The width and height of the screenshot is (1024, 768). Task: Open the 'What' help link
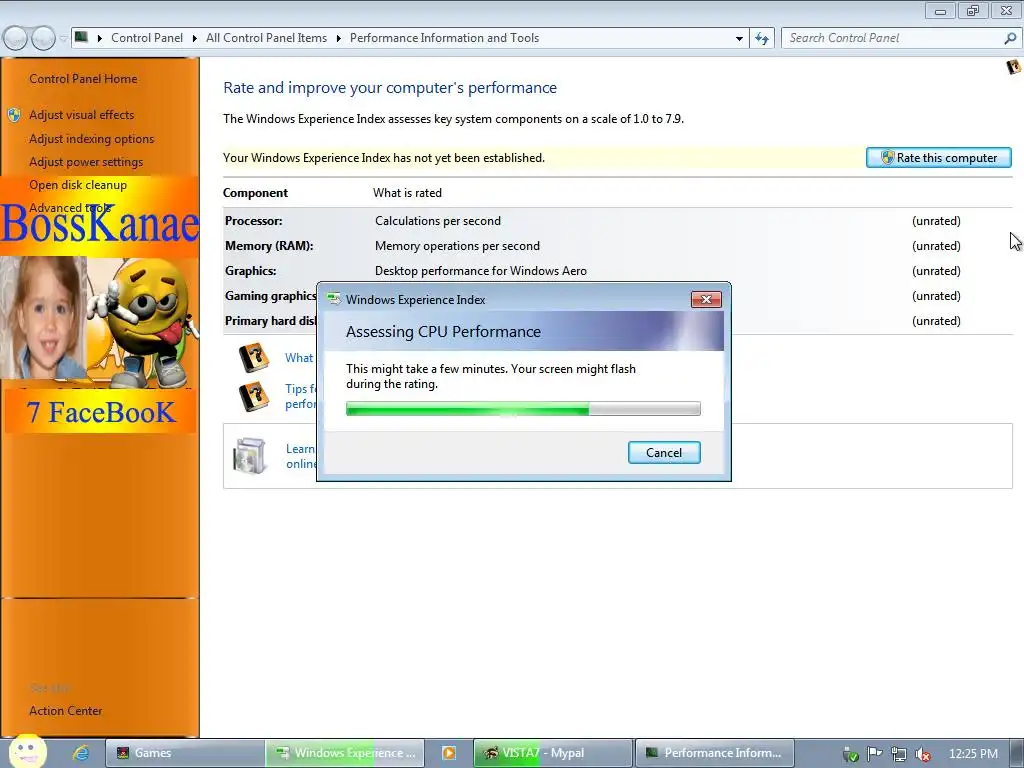pos(299,358)
